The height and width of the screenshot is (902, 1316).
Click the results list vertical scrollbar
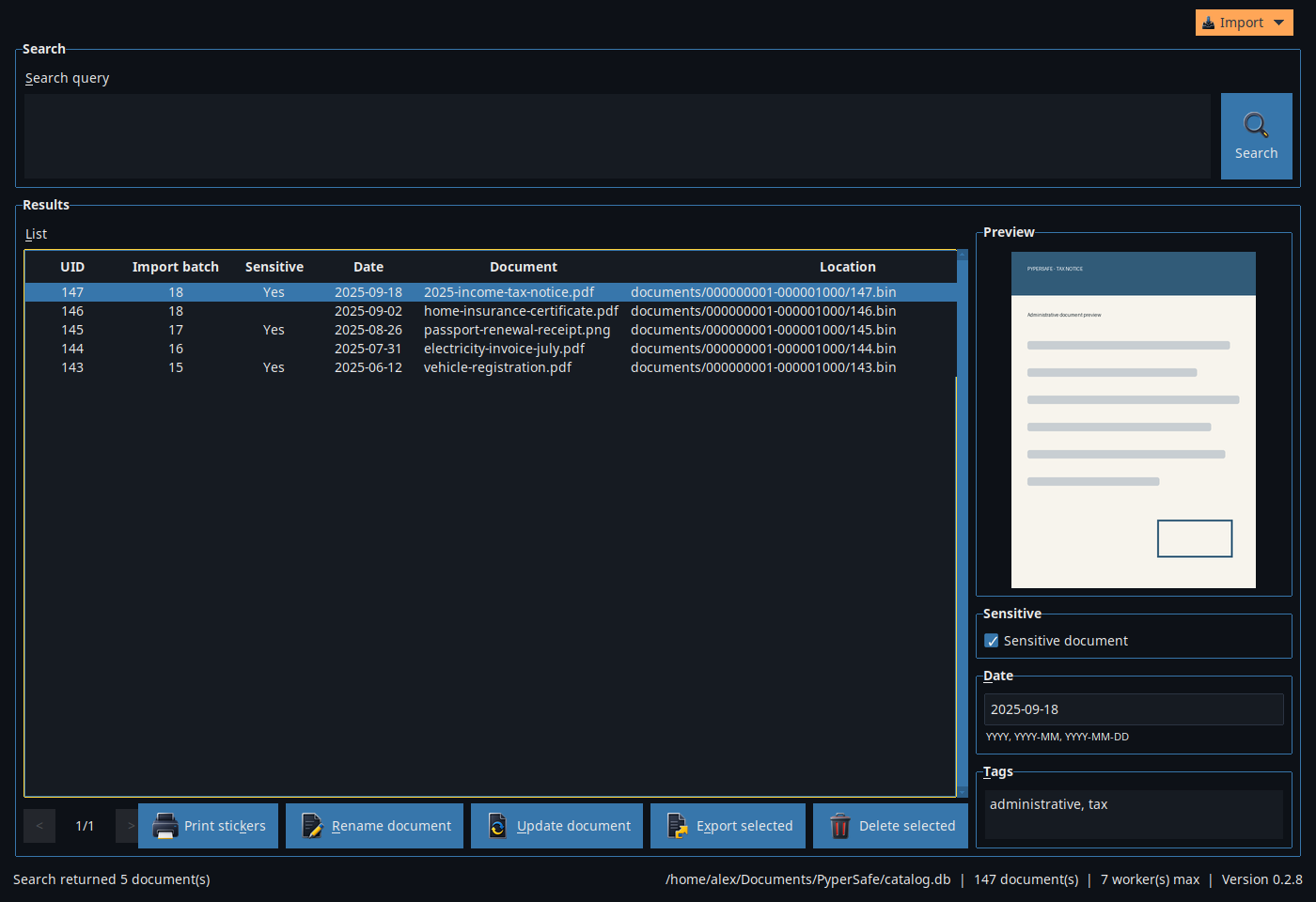pos(962,522)
